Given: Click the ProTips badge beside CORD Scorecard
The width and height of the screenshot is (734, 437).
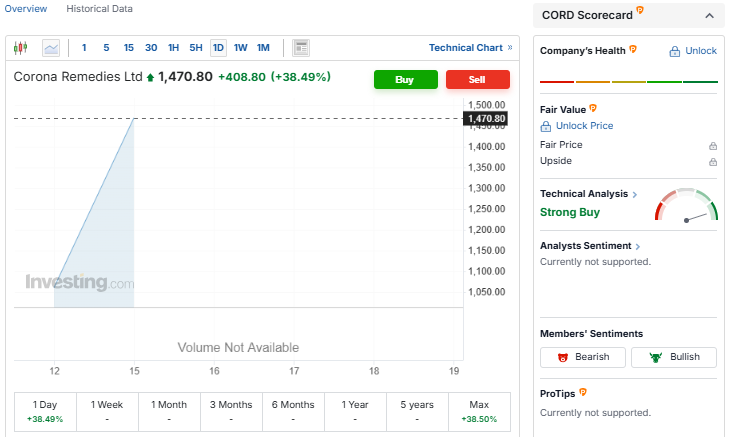Looking at the screenshot, I should point(640,10).
